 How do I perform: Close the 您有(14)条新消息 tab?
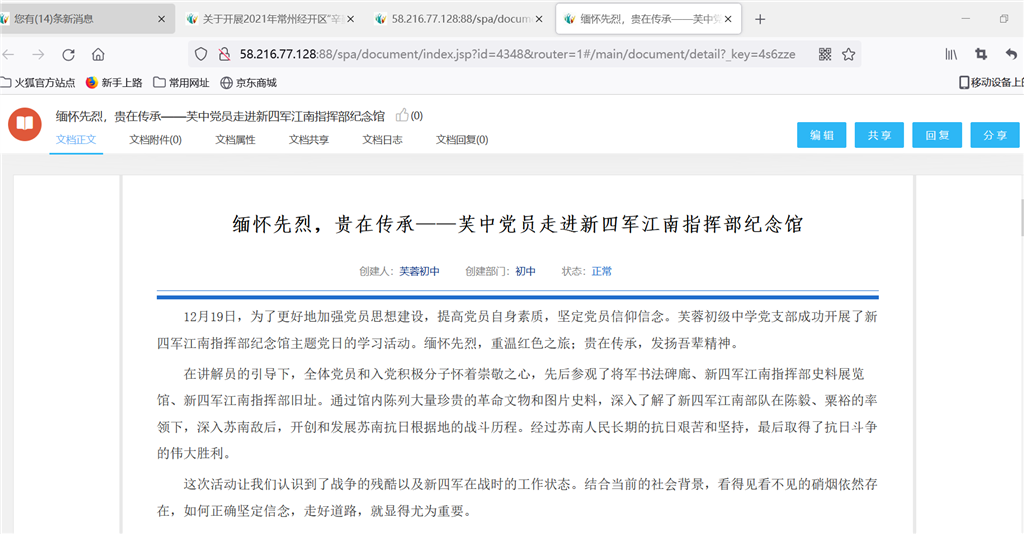point(162,19)
